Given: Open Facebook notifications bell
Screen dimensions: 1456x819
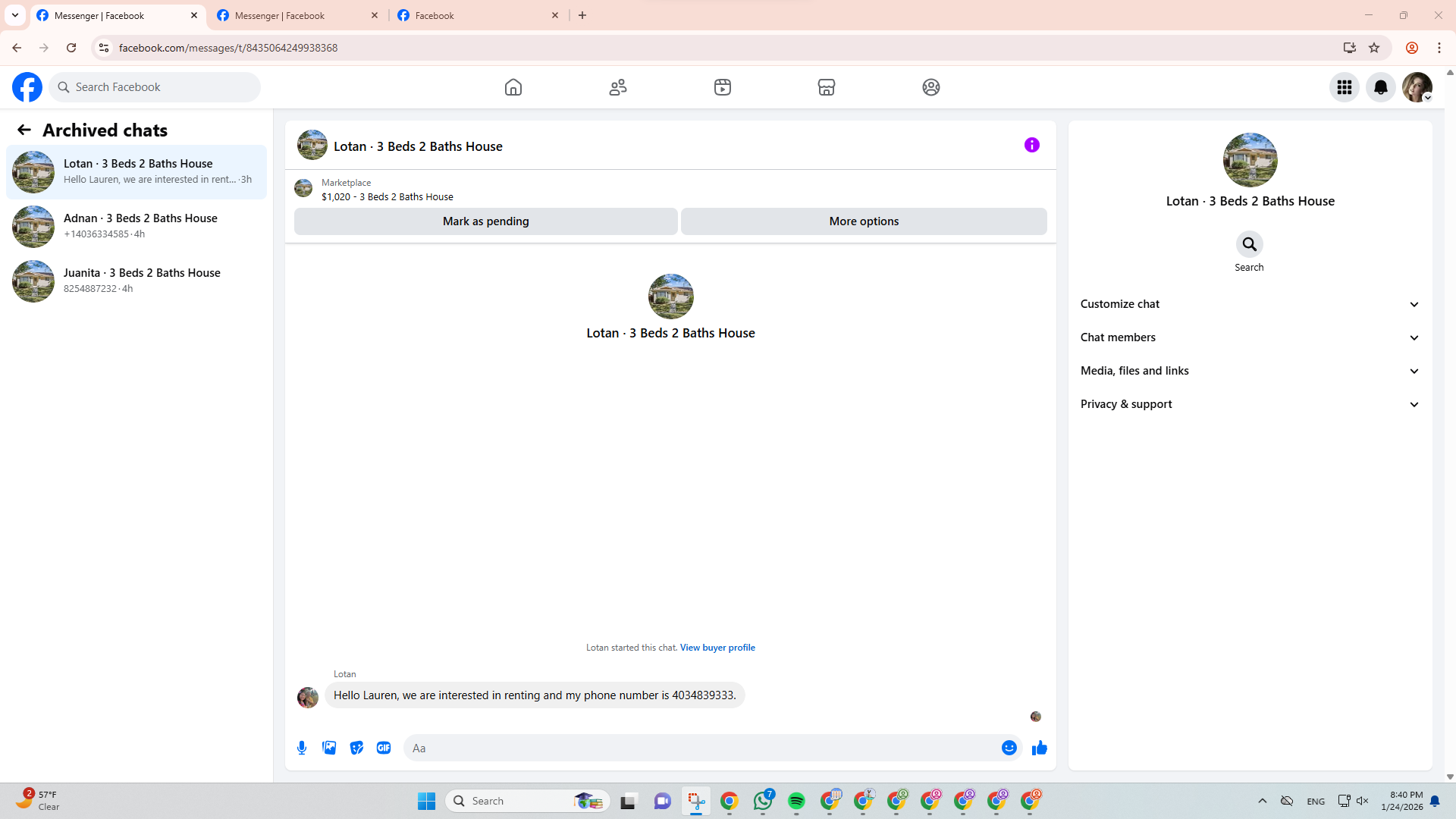Looking at the screenshot, I should [x=1380, y=87].
